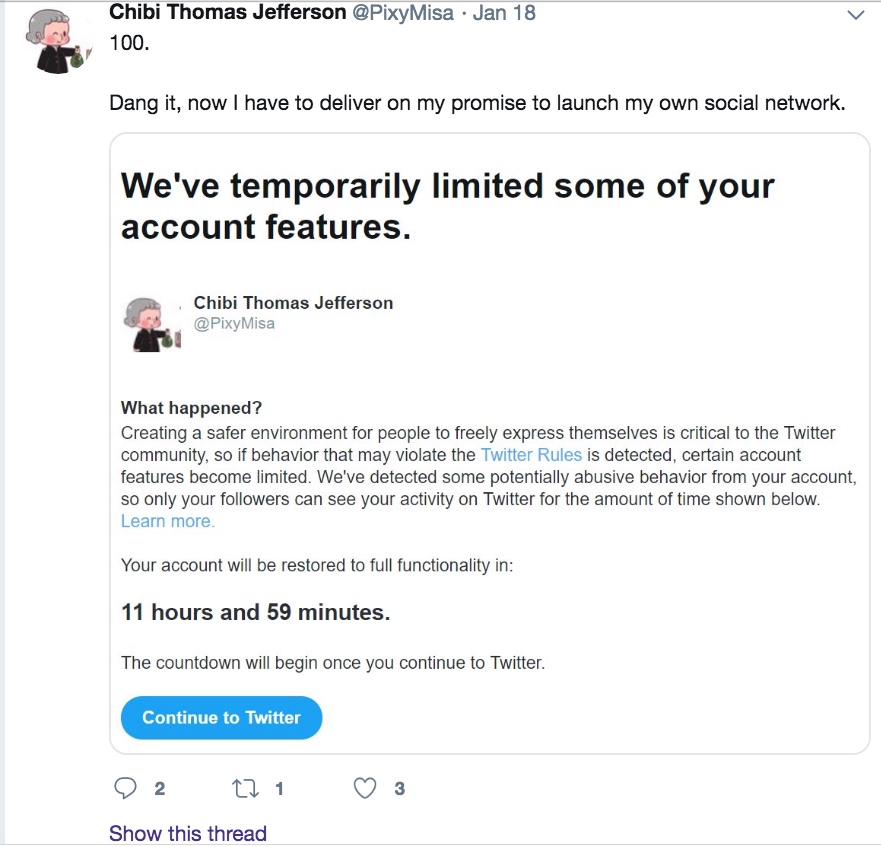881x847 pixels.
Task: Open the Twitter Rules link
Action: click(531, 455)
